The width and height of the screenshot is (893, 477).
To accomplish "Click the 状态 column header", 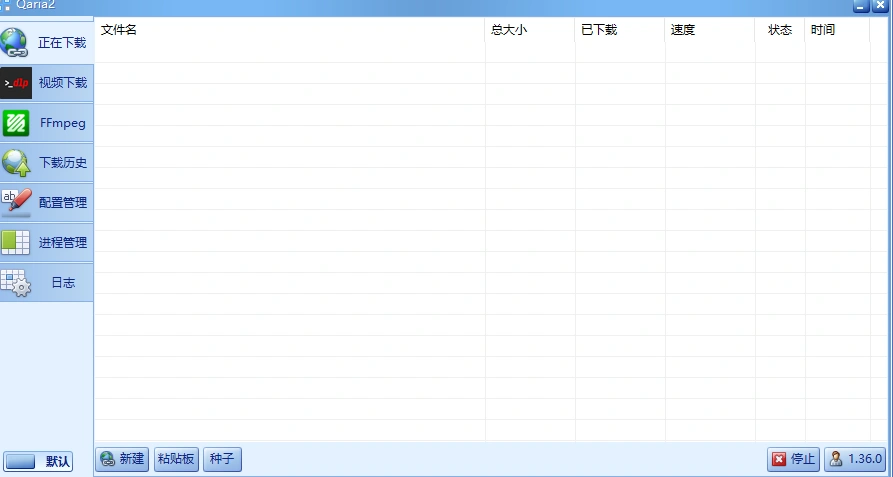I will 780,30.
